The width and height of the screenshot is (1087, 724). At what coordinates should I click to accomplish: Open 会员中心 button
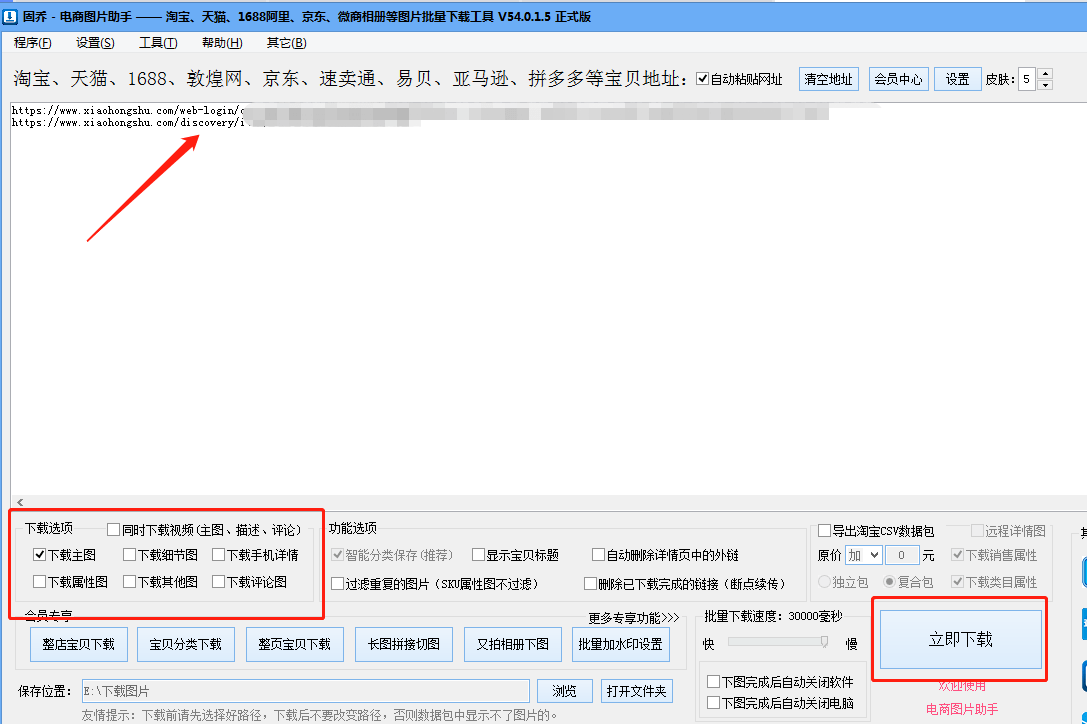[898, 79]
